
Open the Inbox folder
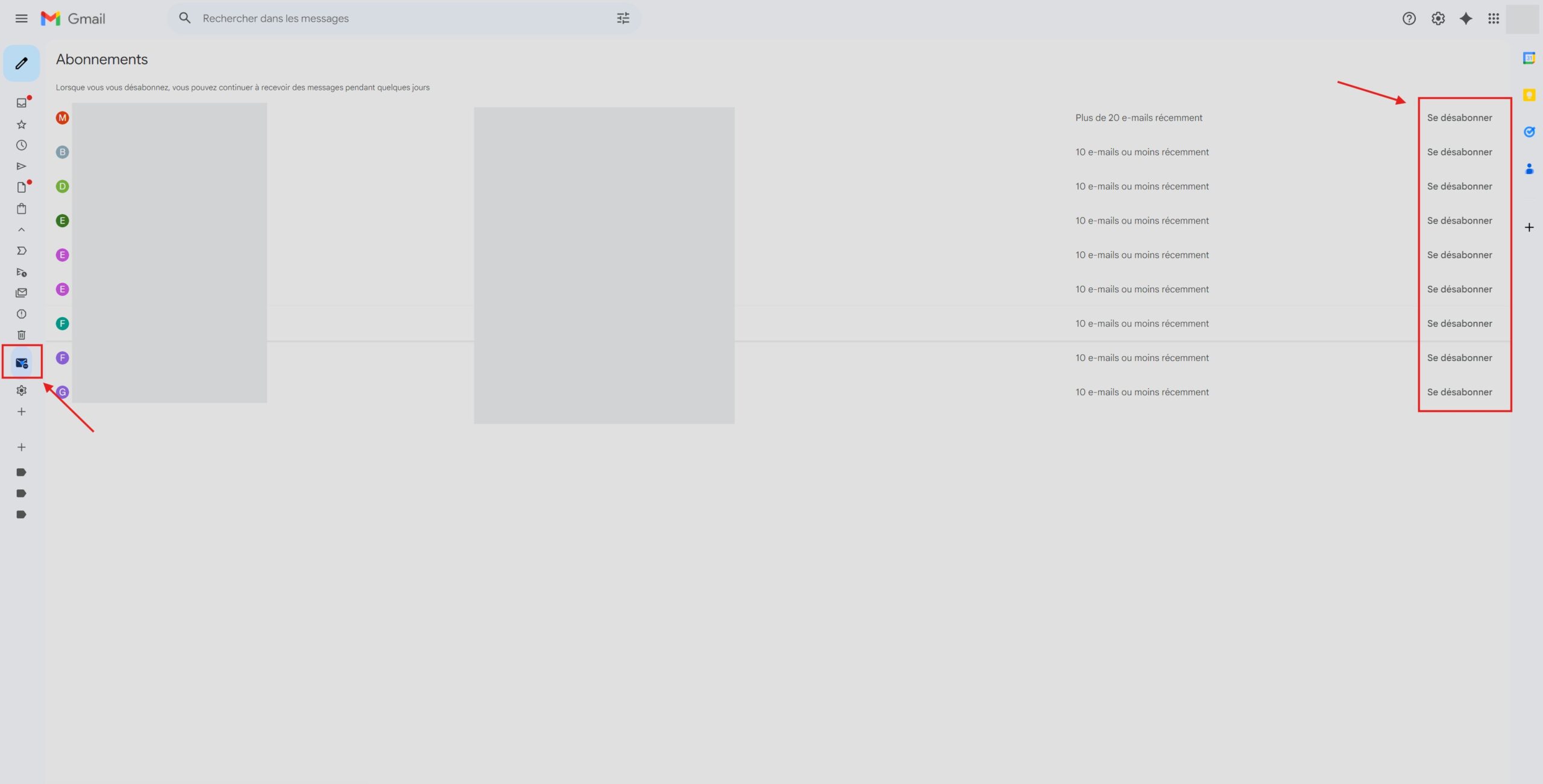21,101
